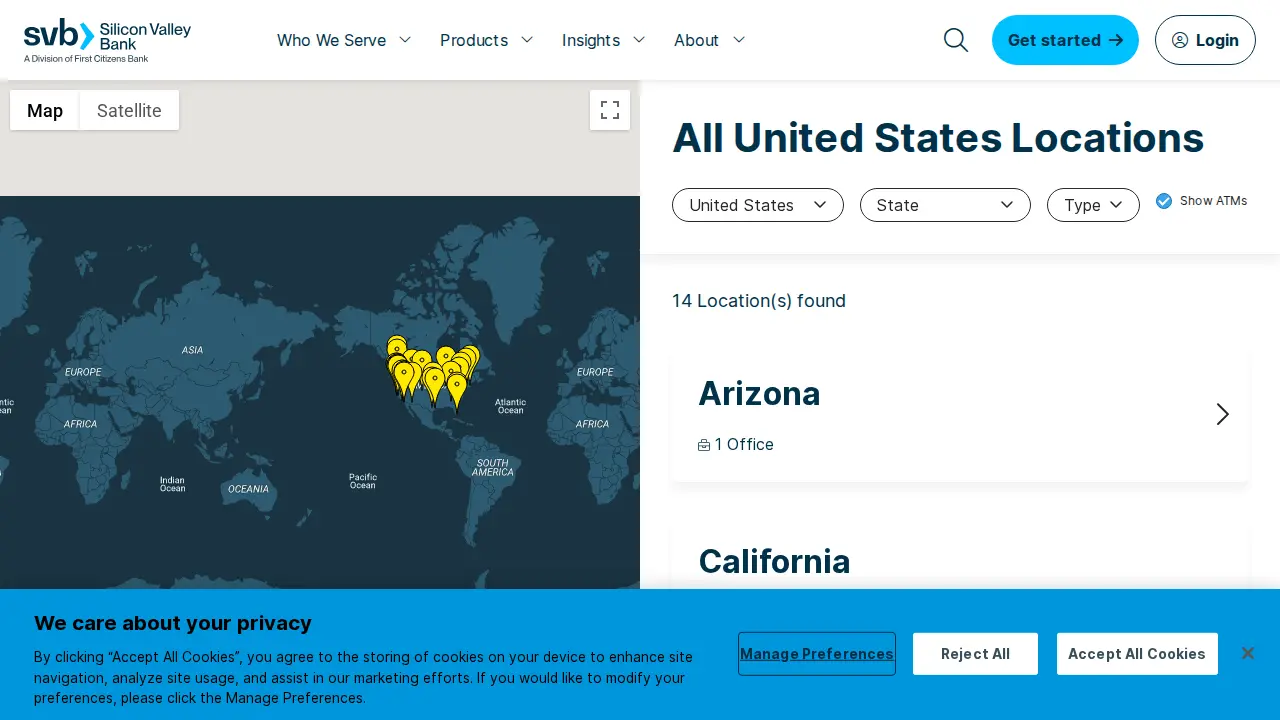Expand the Insights menu

click(604, 40)
